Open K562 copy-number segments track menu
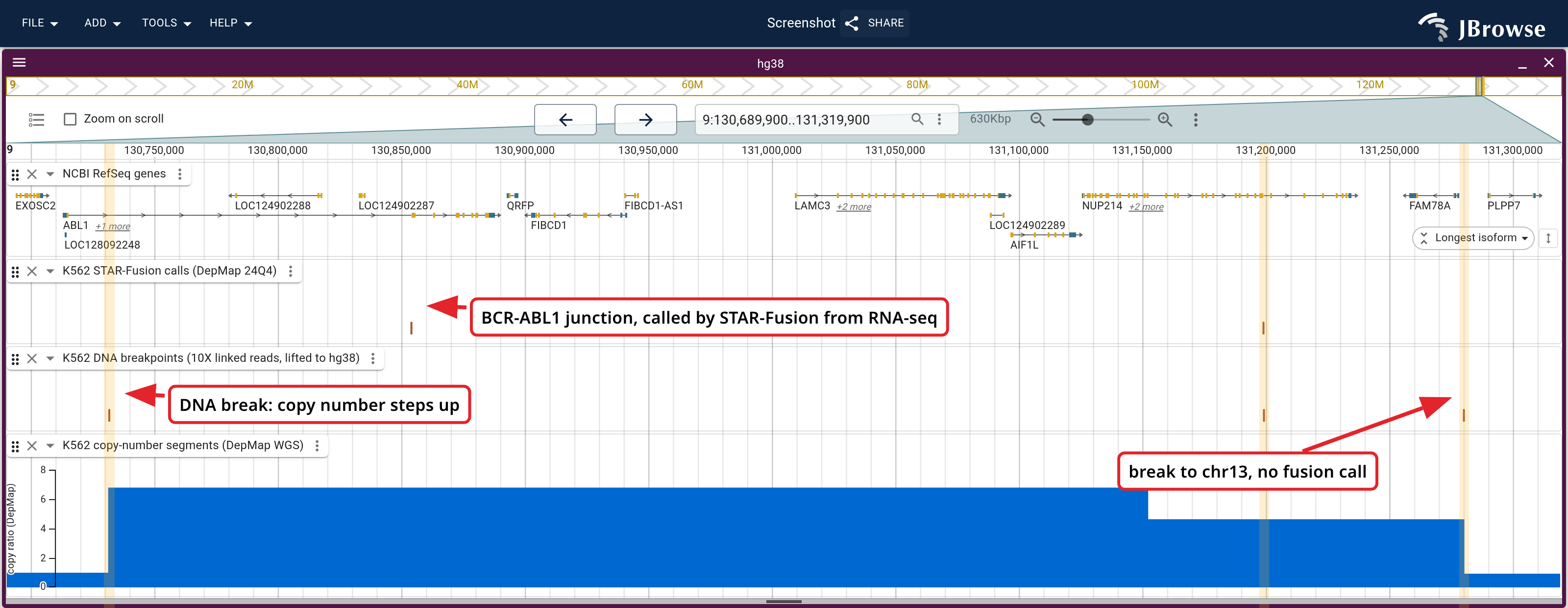Screen dimensions: 1568x608 tap(317, 445)
